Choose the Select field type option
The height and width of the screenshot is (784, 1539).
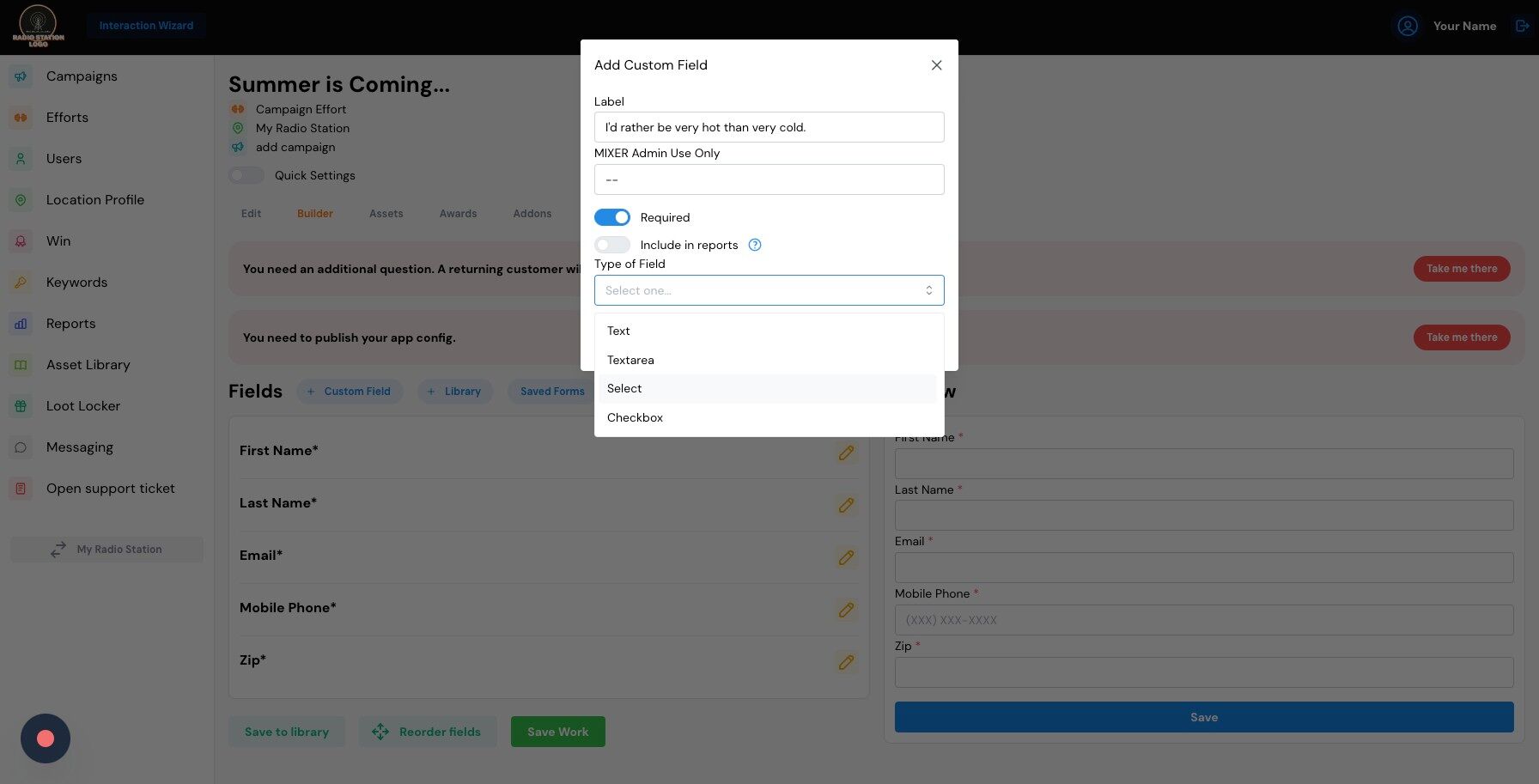point(768,389)
